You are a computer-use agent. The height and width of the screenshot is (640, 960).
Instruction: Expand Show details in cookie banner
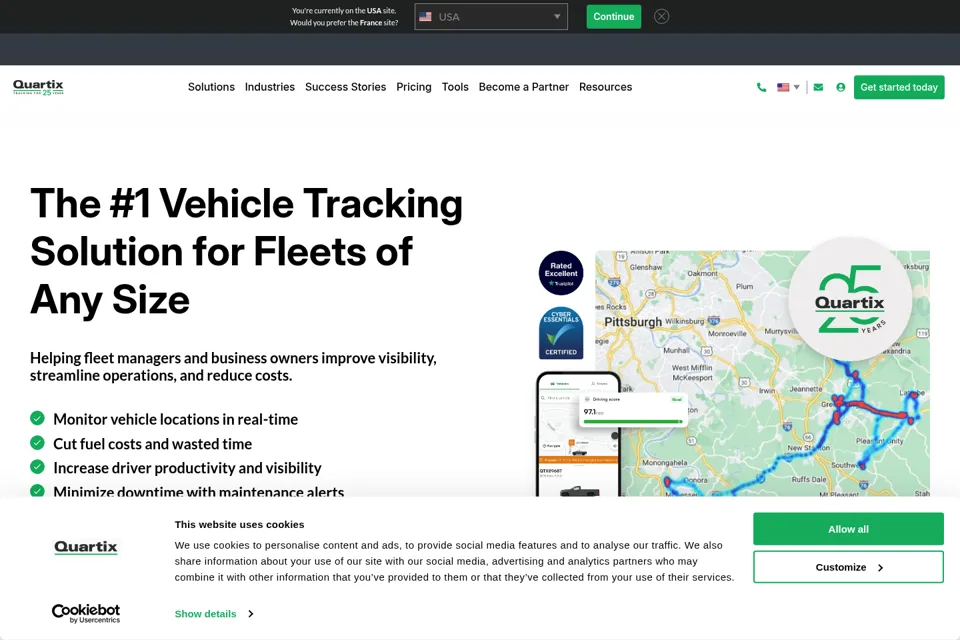click(214, 614)
